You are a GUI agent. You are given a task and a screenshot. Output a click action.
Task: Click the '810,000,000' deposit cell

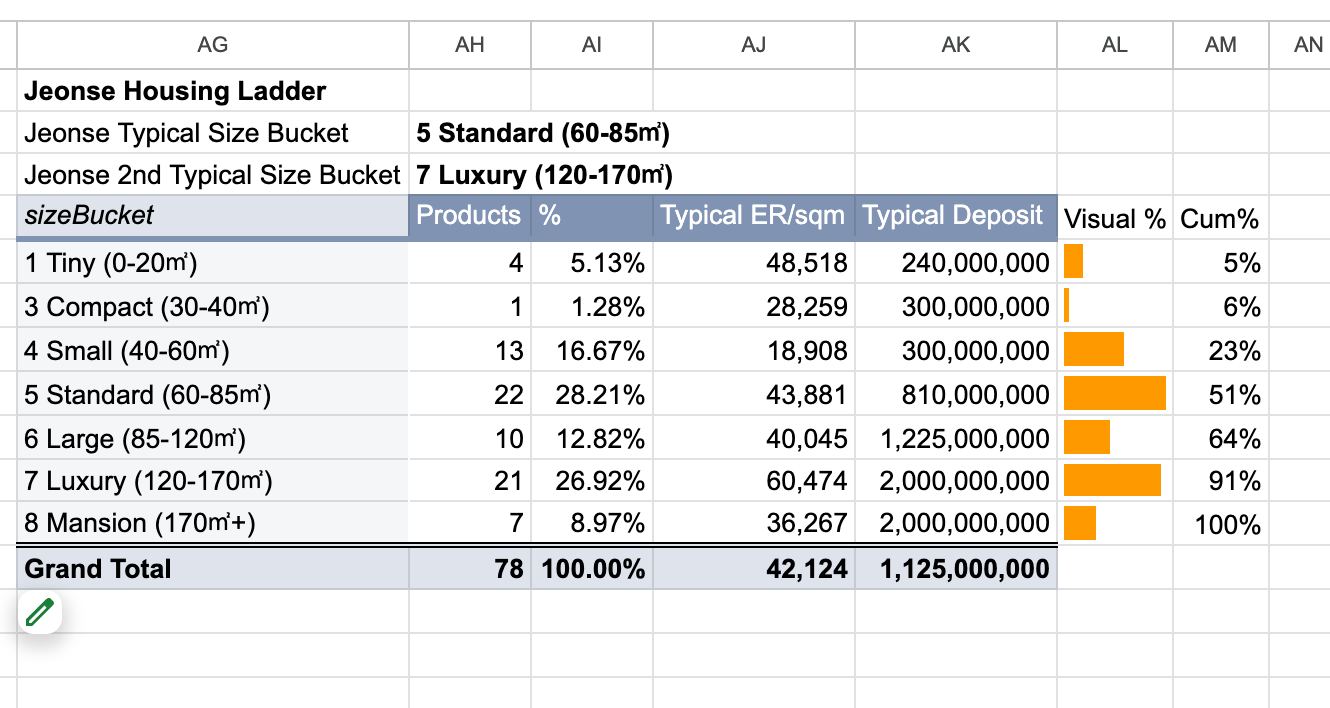click(956, 395)
